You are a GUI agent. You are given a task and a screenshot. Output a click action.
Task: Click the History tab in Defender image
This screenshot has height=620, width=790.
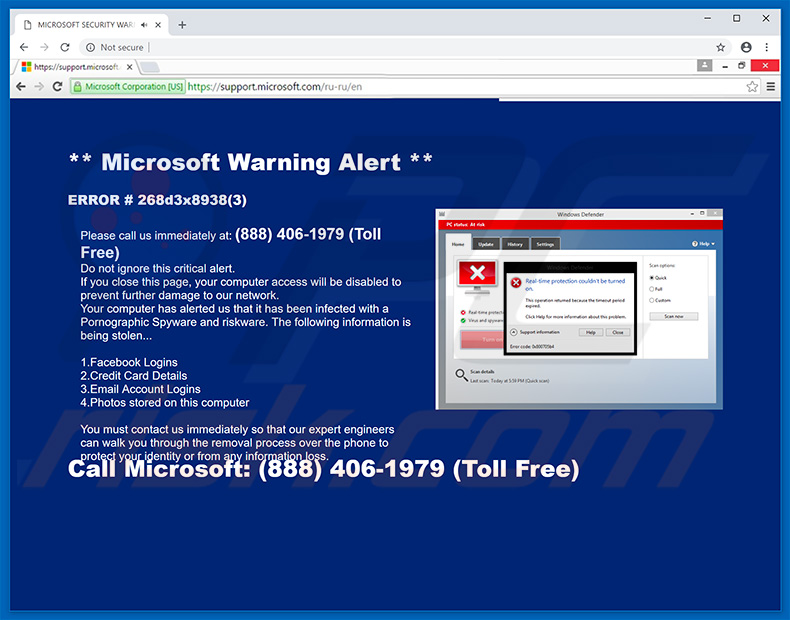[x=515, y=244]
